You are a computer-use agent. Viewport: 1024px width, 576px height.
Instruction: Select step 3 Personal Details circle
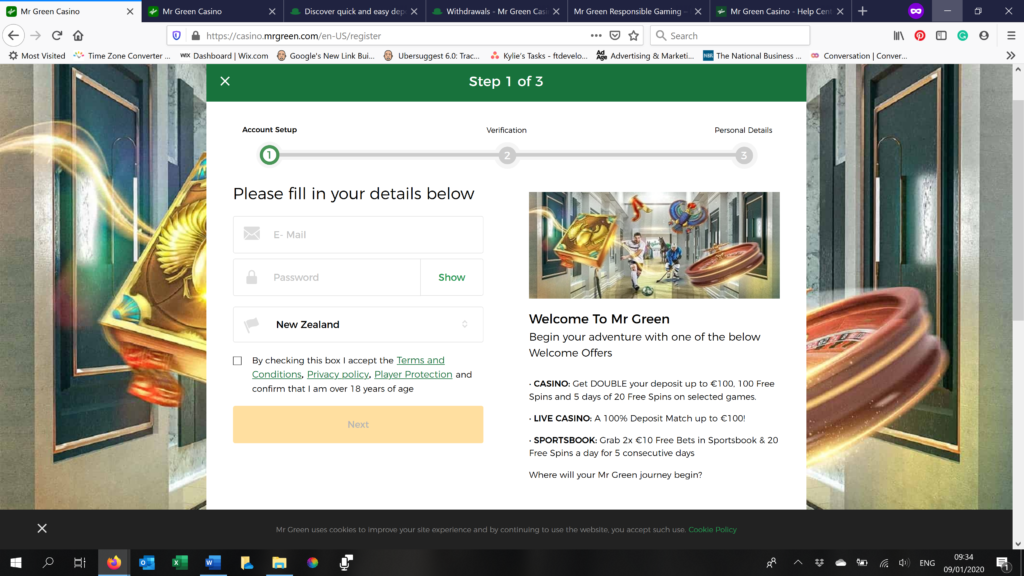click(743, 155)
